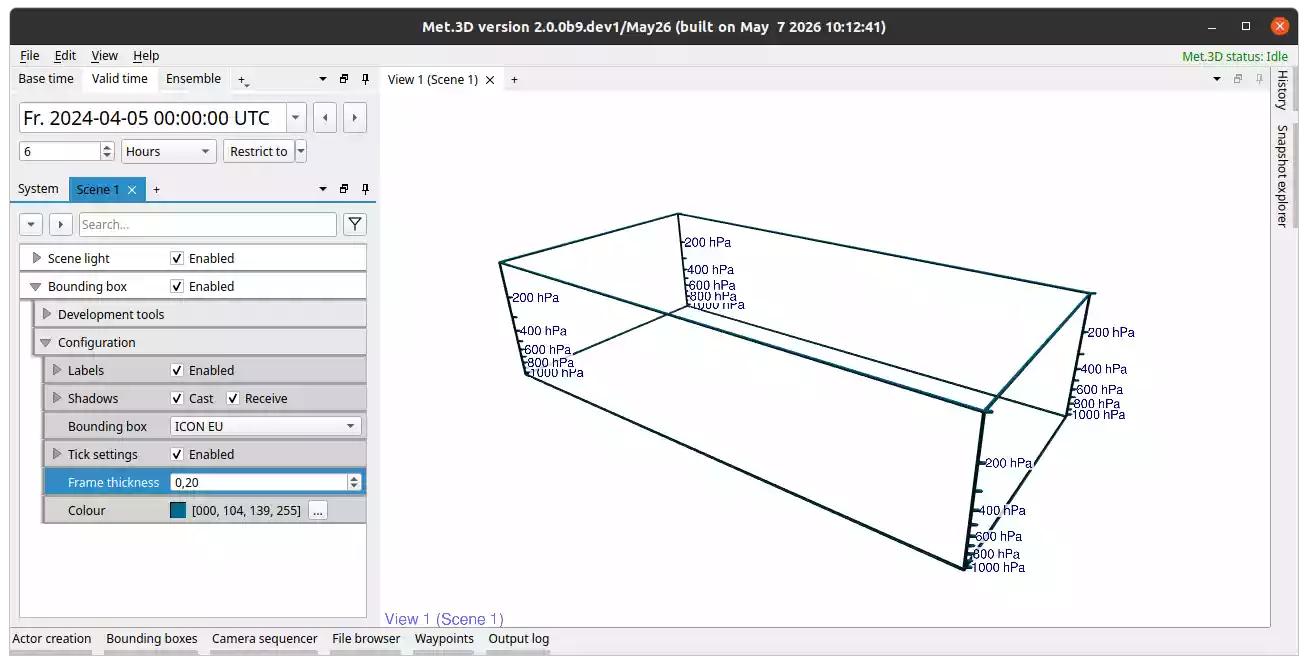Open the ICON EU bounding box dropdown
The image size is (1308, 665).
[x=266, y=426]
